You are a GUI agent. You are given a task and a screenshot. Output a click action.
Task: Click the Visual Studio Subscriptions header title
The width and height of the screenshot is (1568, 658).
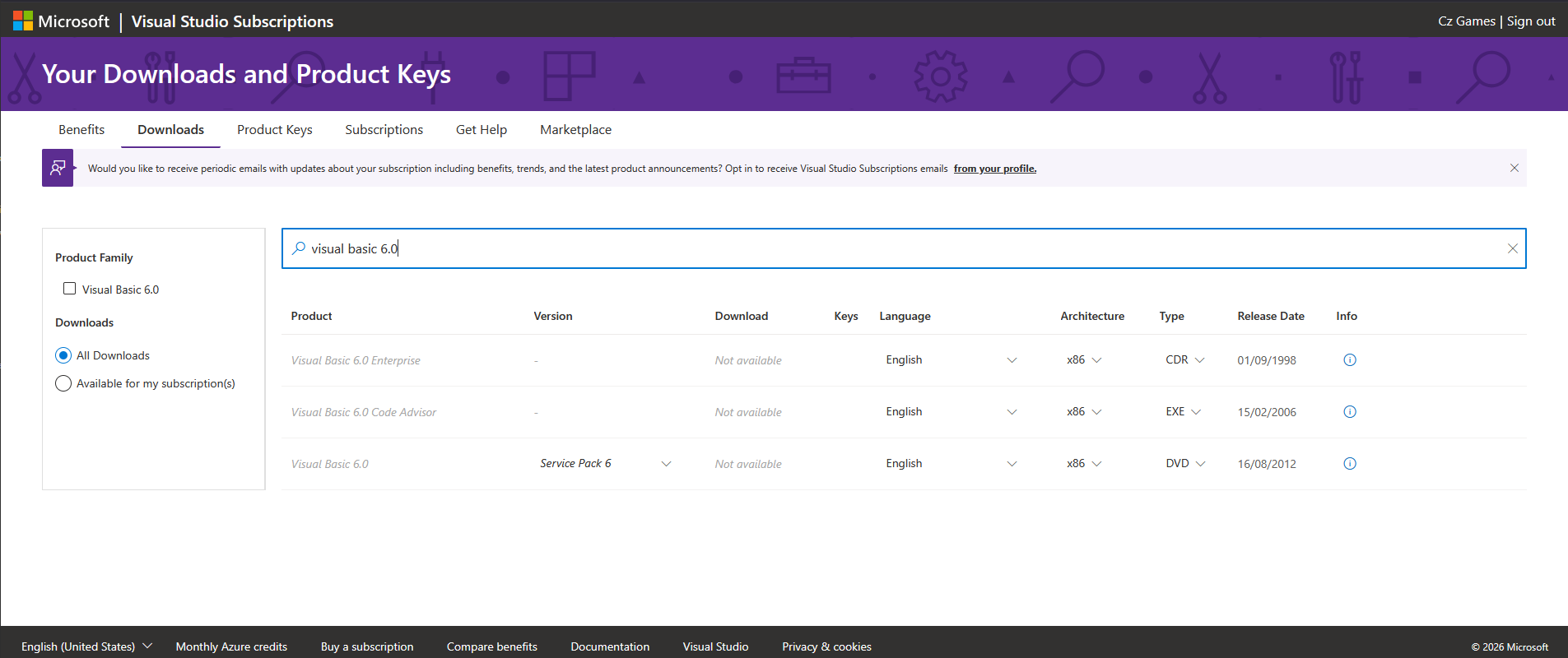[232, 21]
